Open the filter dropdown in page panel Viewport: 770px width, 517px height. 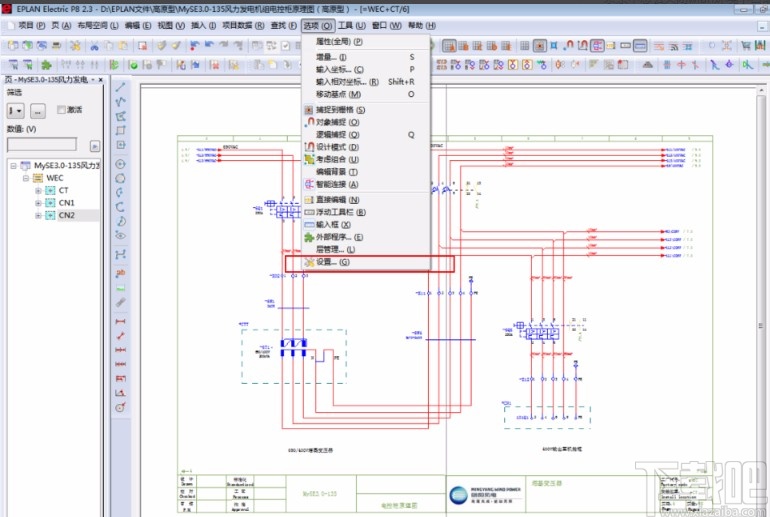(x=16, y=110)
